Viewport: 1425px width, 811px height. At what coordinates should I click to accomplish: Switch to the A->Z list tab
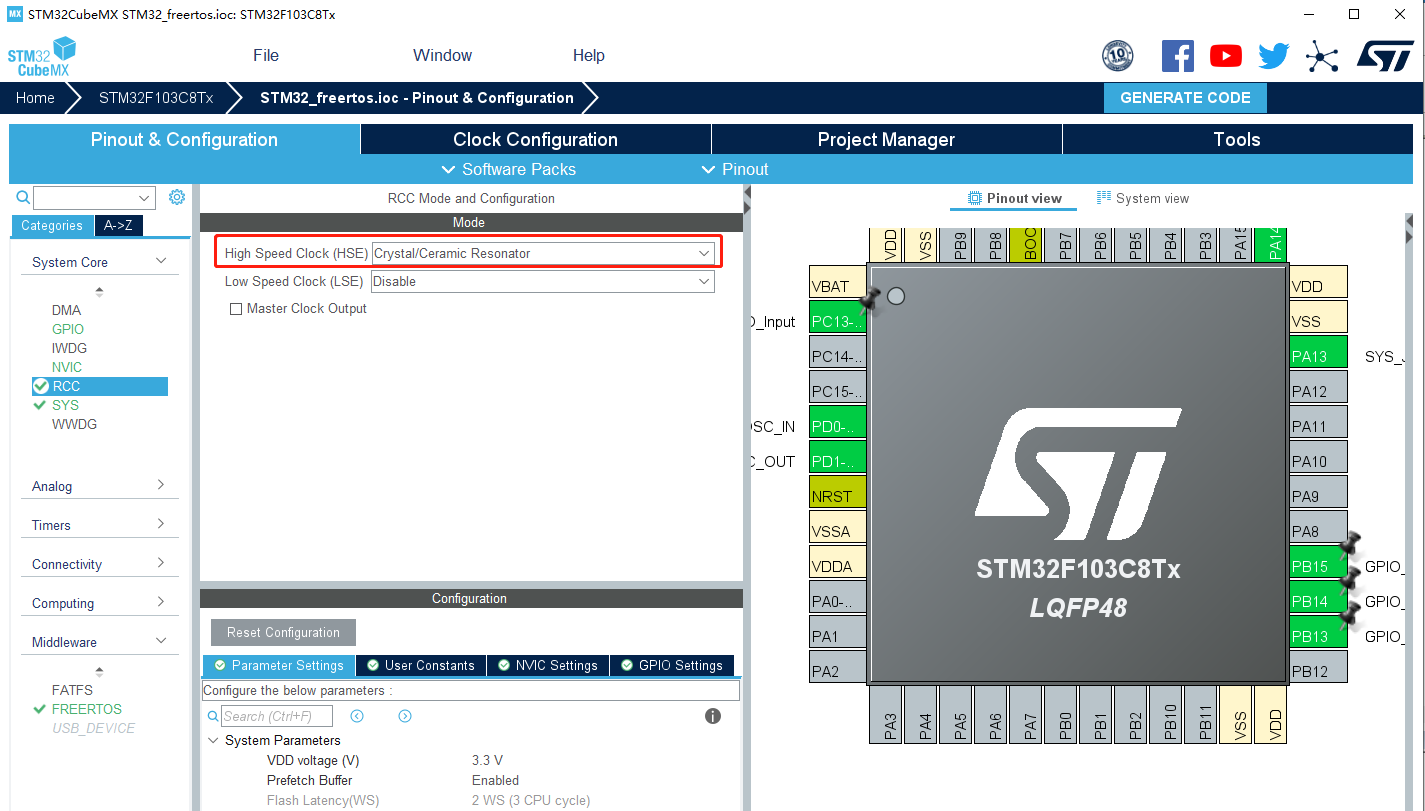[x=118, y=226]
